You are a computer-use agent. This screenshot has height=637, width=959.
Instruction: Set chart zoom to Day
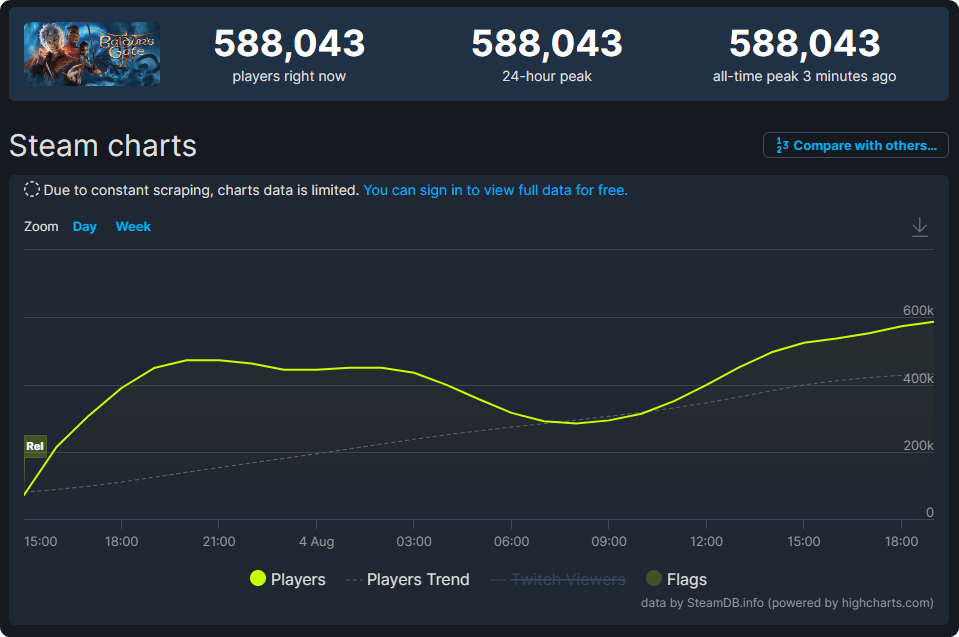pos(84,227)
